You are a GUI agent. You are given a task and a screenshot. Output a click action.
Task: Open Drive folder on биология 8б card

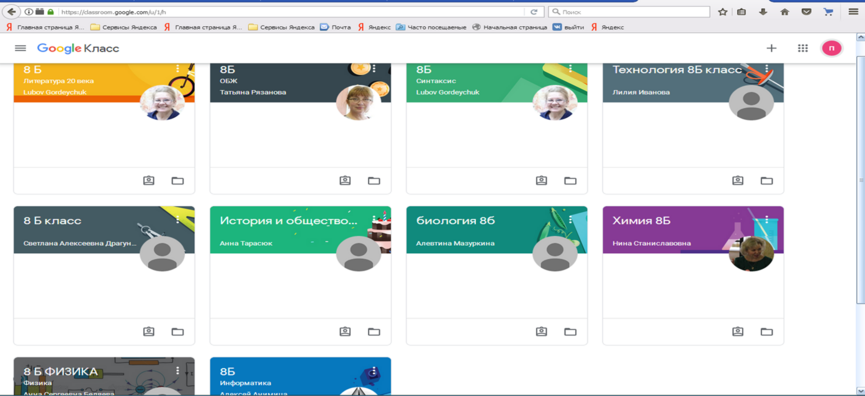click(x=570, y=331)
